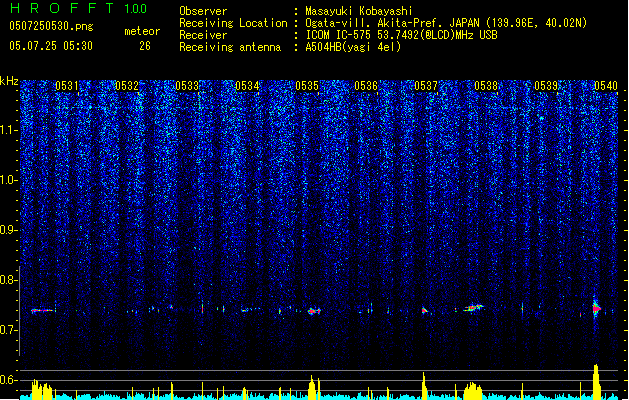The width and height of the screenshot is (629, 400).
Task: Click the kHz axis unit label
Action: pos(9,81)
